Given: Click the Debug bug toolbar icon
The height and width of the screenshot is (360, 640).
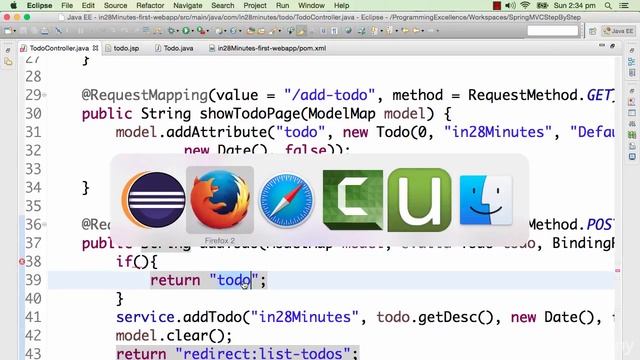Looking at the screenshot, I should (x=171, y=31).
